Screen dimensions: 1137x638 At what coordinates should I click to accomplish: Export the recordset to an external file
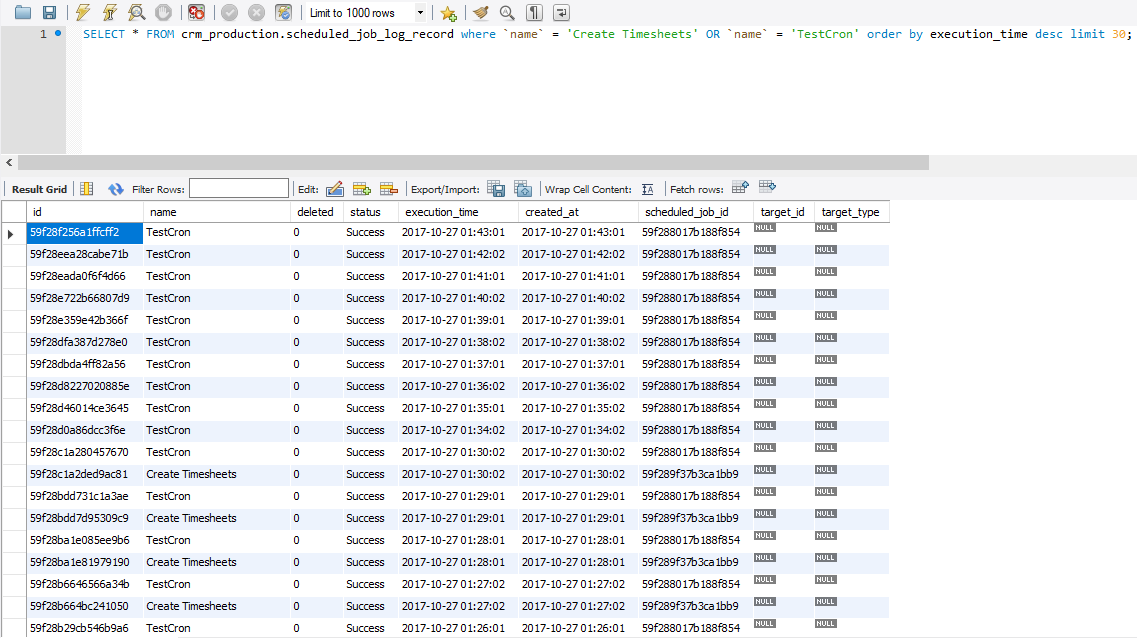(495, 188)
